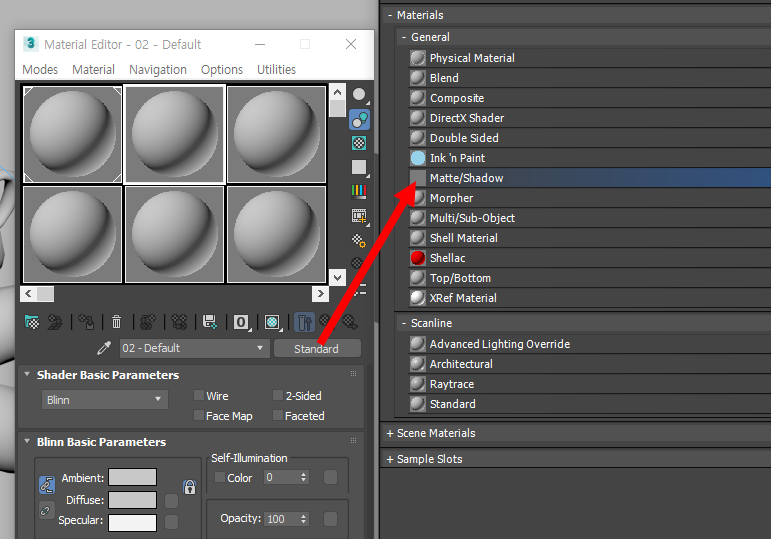The height and width of the screenshot is (539, 771).
Task: Select Matte/Shadow in the material list
Action: click(x=589, y=178)
